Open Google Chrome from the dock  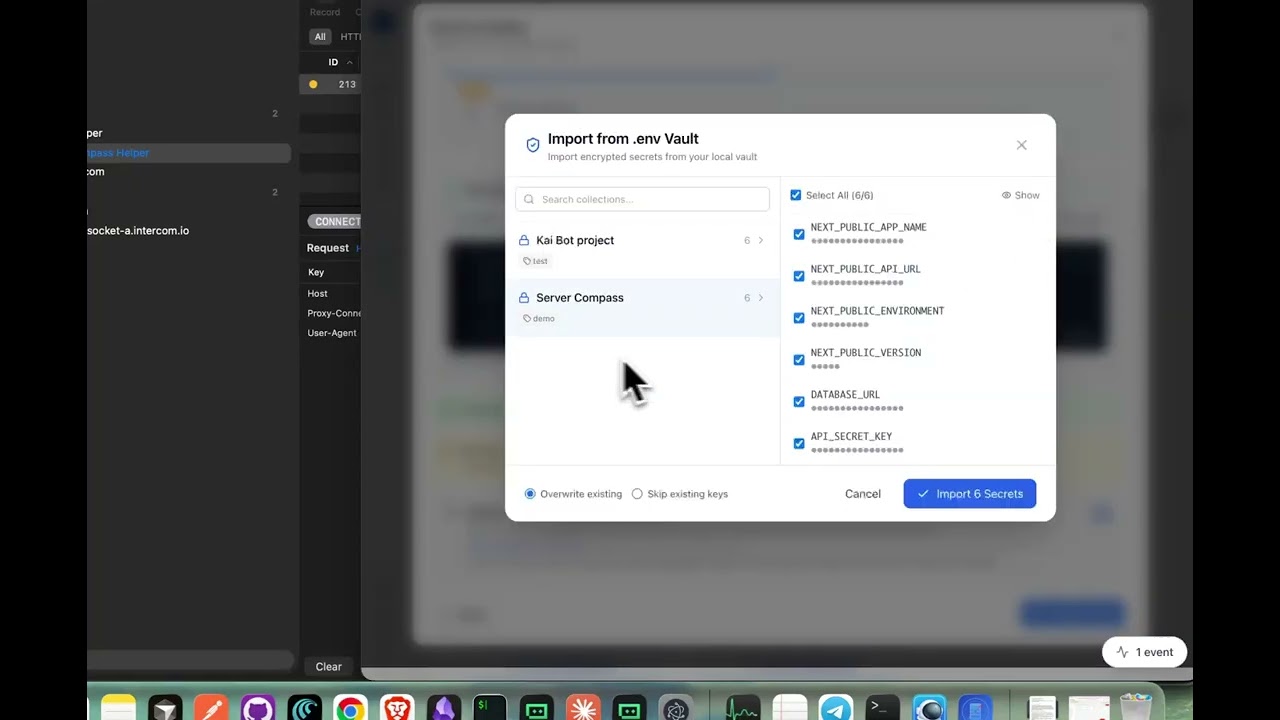(350, 708)
